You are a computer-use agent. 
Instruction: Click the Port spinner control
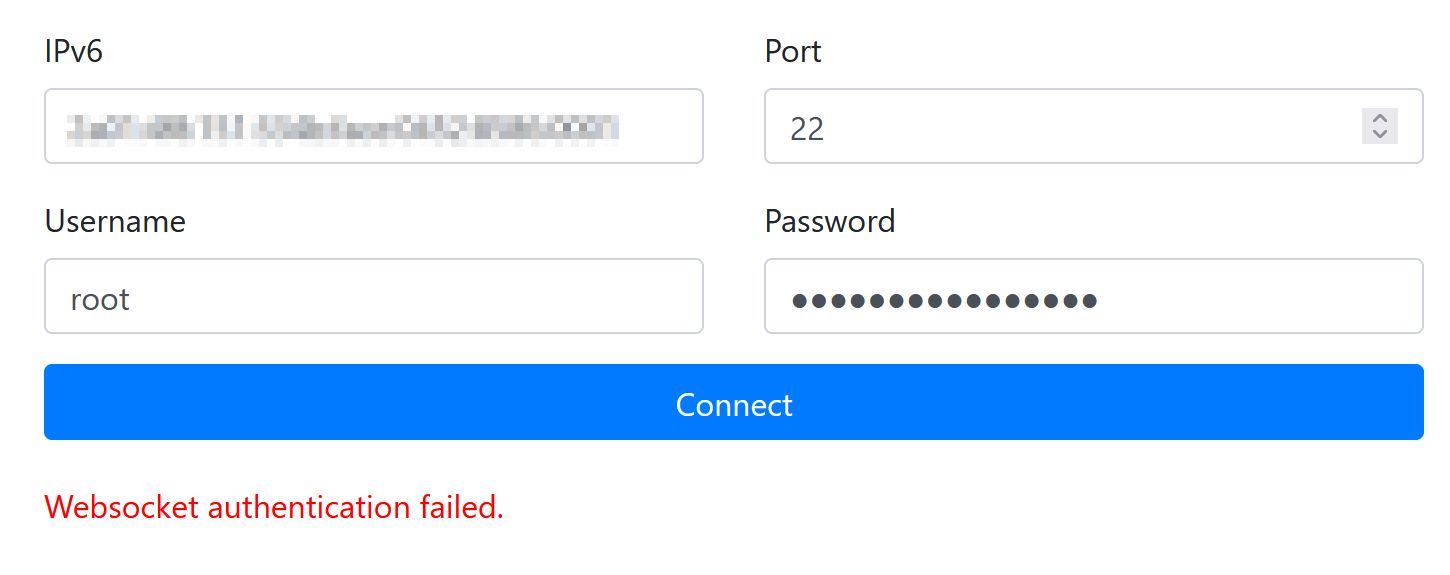click(x=1380, y=126)
